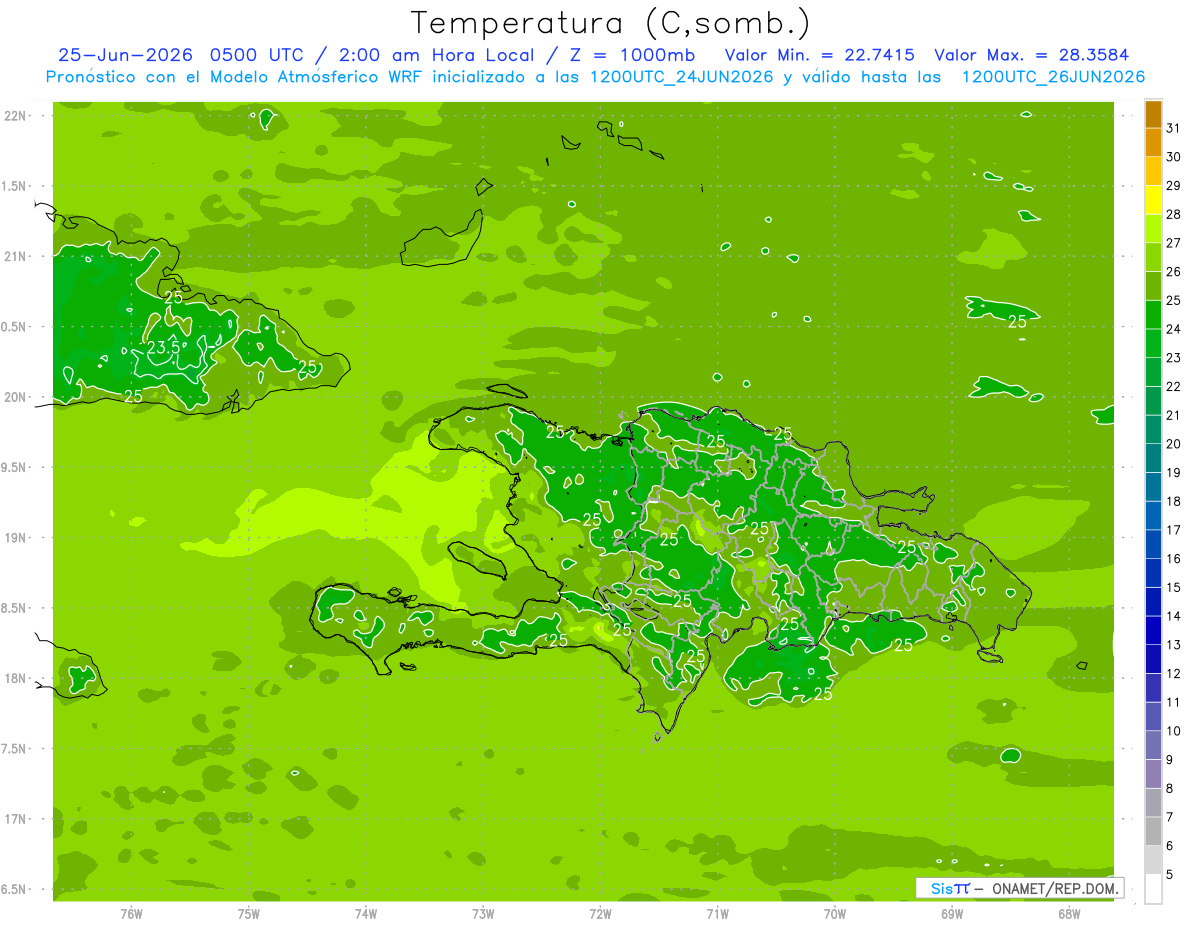Click the legend color band between 19 and 20
The height and width of the screenshot is (927, 1200).
[x=1153, y=458]
